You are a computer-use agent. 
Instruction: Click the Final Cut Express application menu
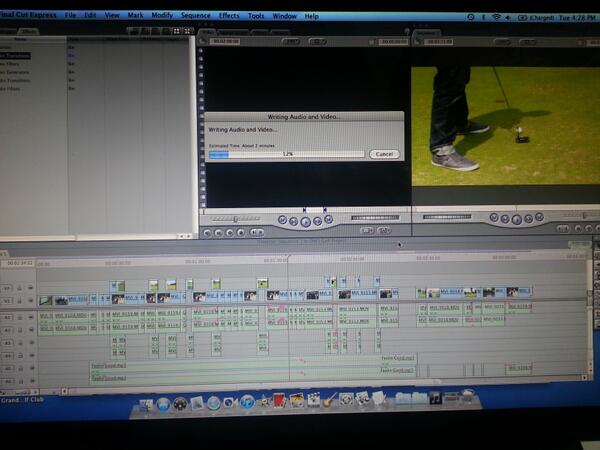[28, 15]
